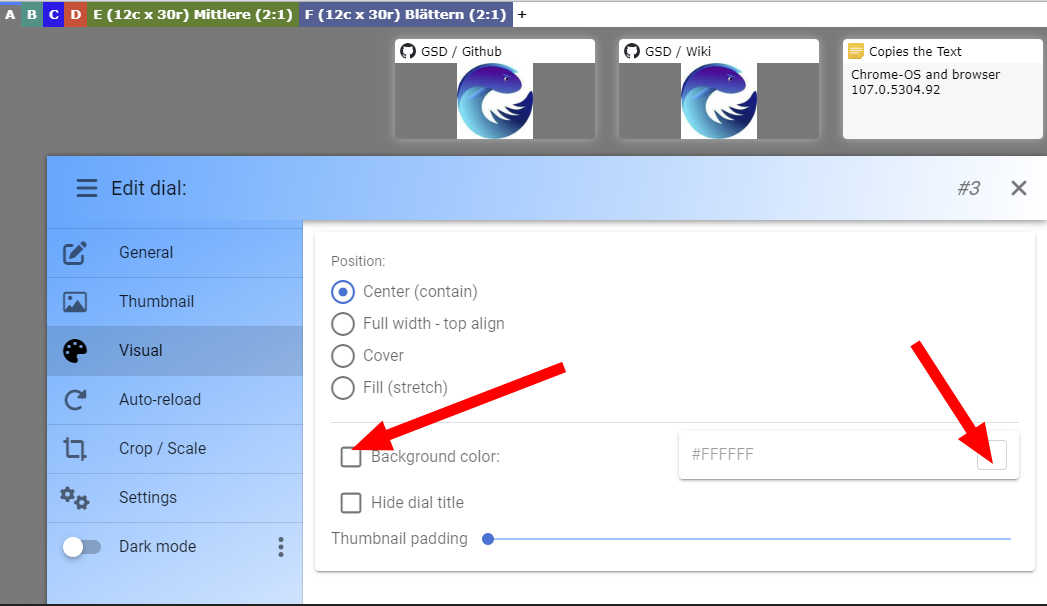
Task: Adjust the Thumbnail padding slider
Action: [488, 538]
